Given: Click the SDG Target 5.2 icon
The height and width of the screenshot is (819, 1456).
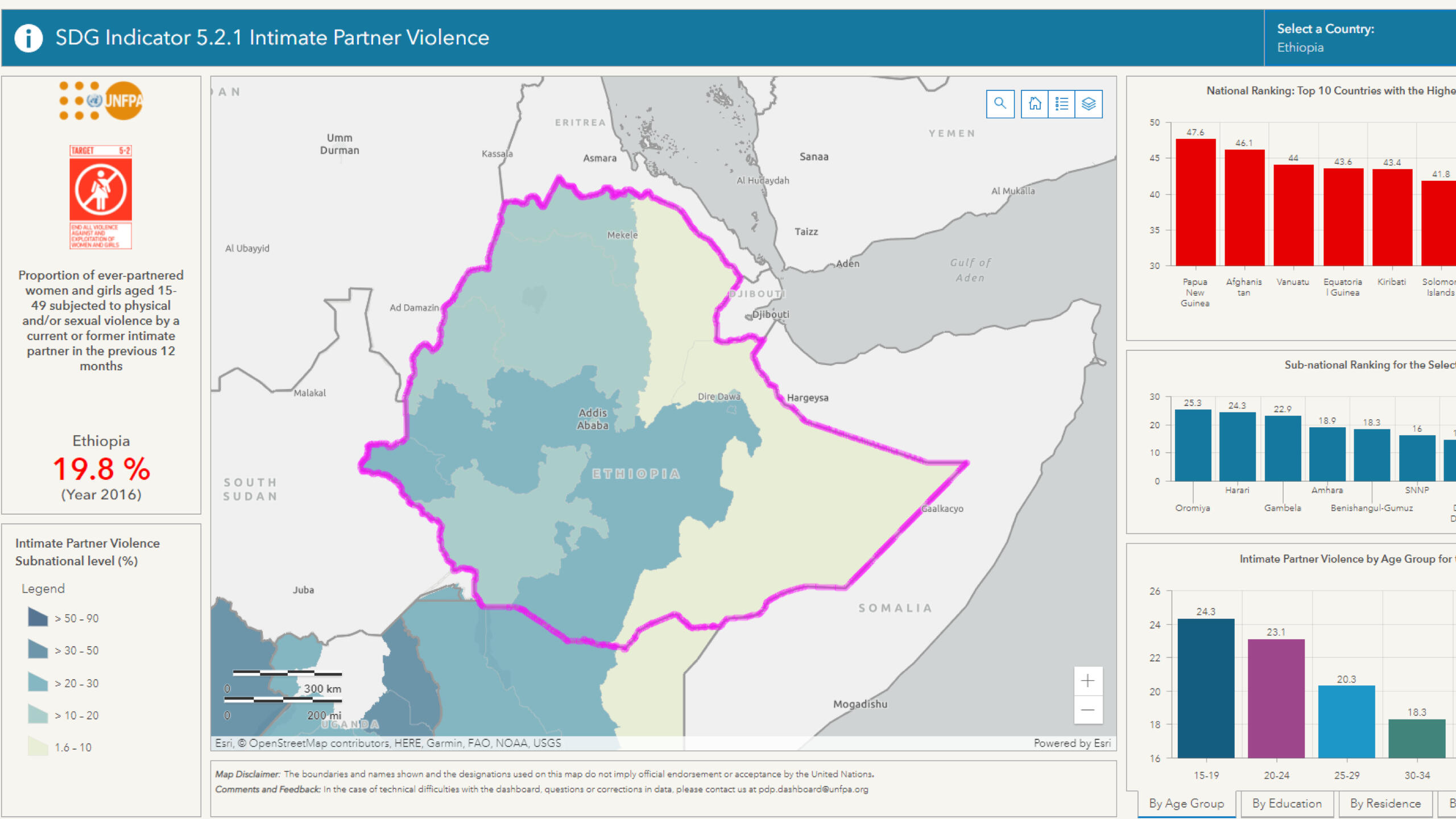Looking at the screenshot, I should tap(101, 197).
